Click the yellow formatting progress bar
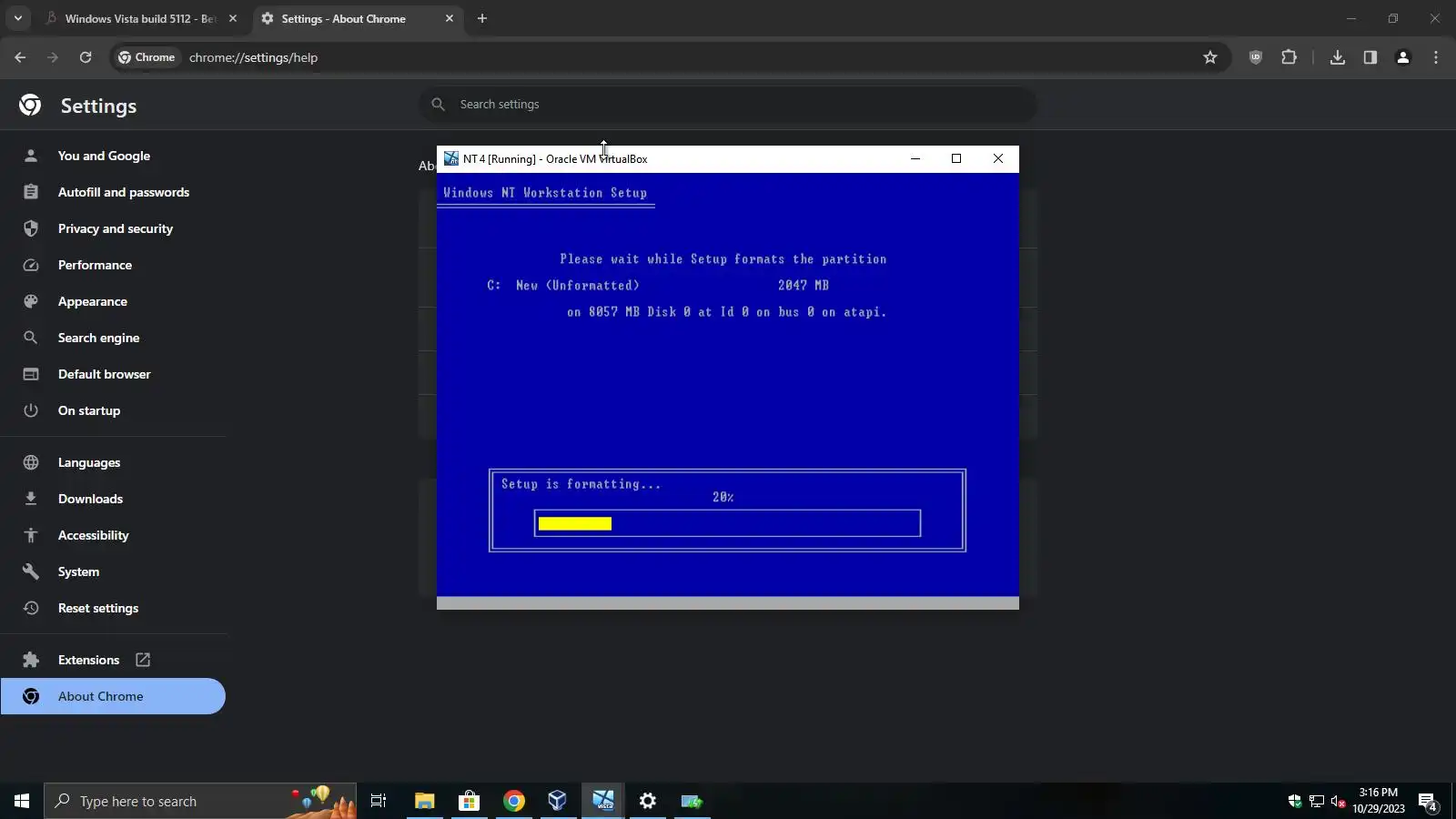The image size is (1456, 819). (x=575, y=523)
